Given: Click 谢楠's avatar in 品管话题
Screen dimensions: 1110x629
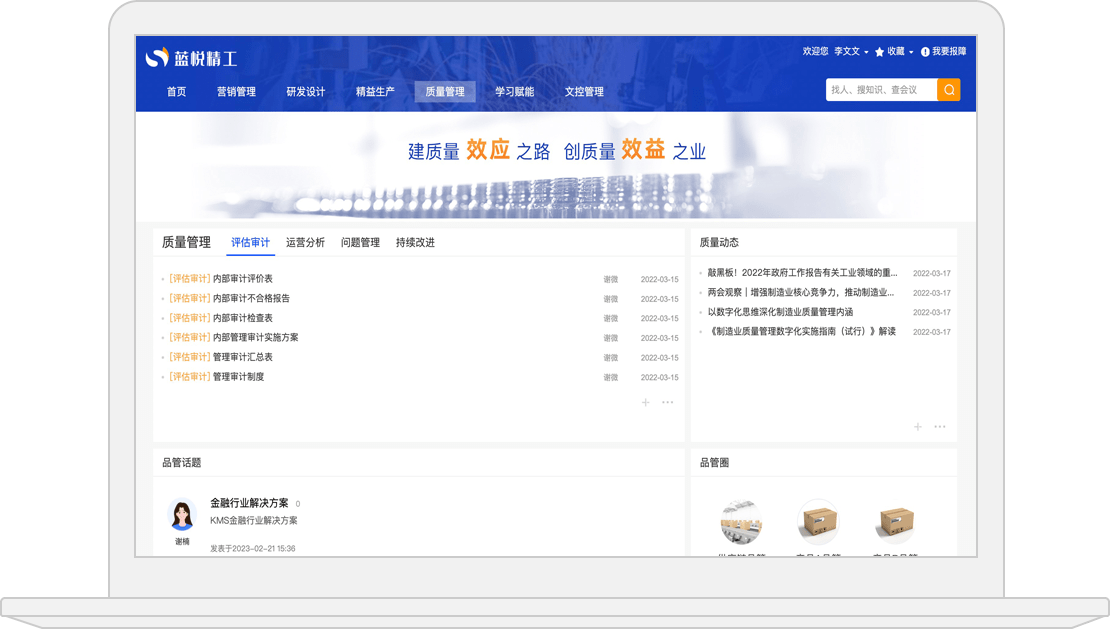Looking at the screenshot, I should pos(182,515).
